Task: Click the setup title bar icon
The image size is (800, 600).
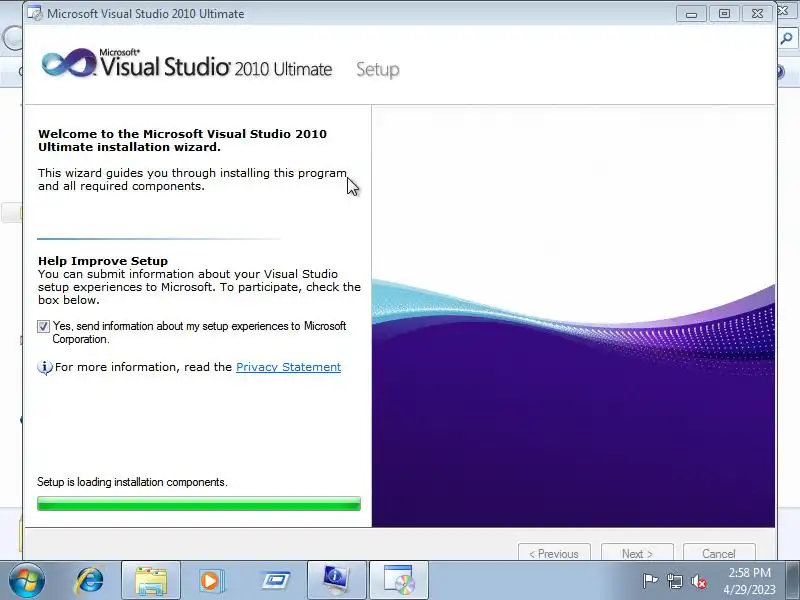Action: coord(35,13)
